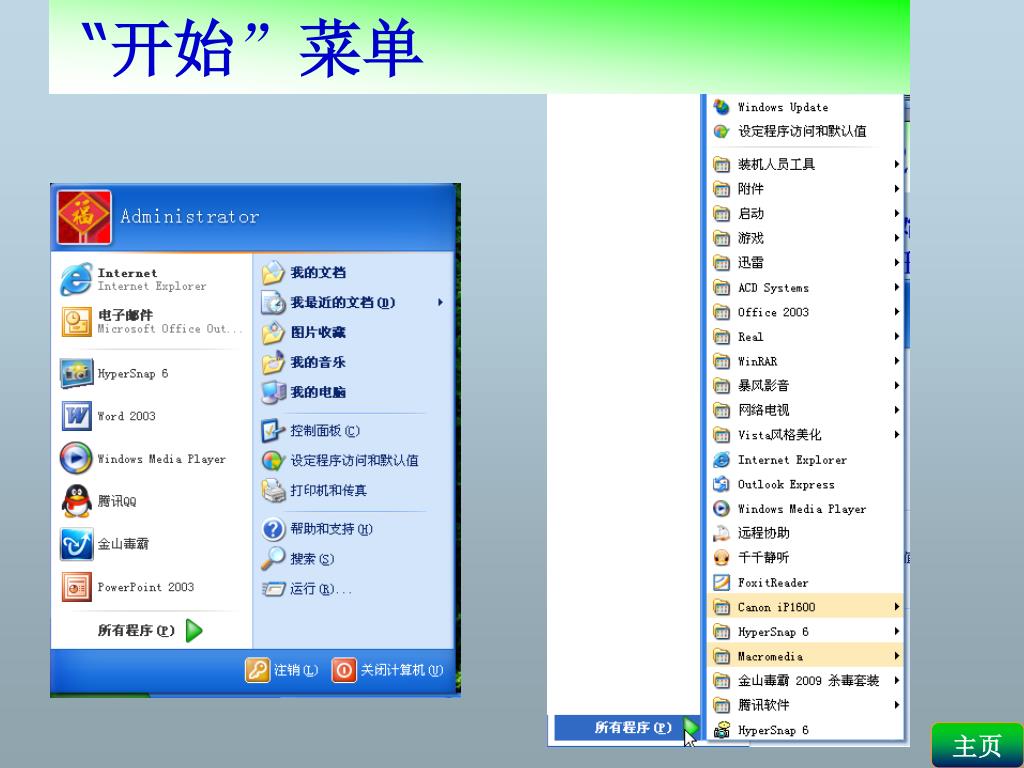Open the 腾讯QQ penguin icon

click(76, 502)
